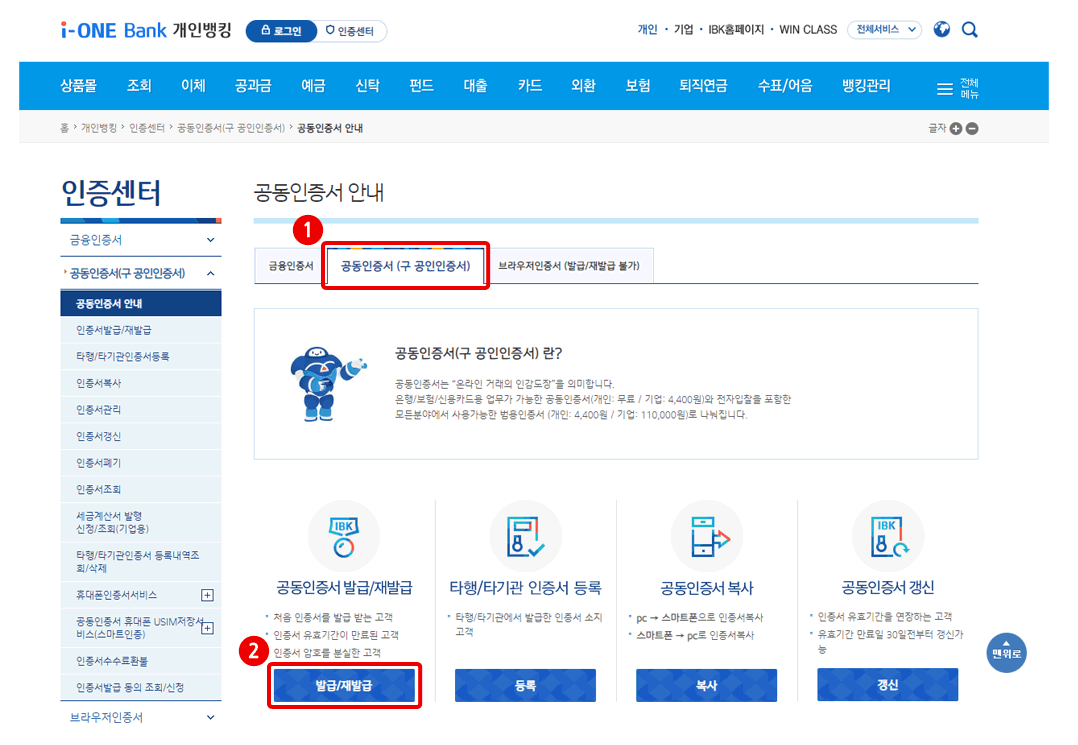The height and width of the screenshot is (745, 1078).
Task: Open the 상품몰 menu
Action: [78, 86]
